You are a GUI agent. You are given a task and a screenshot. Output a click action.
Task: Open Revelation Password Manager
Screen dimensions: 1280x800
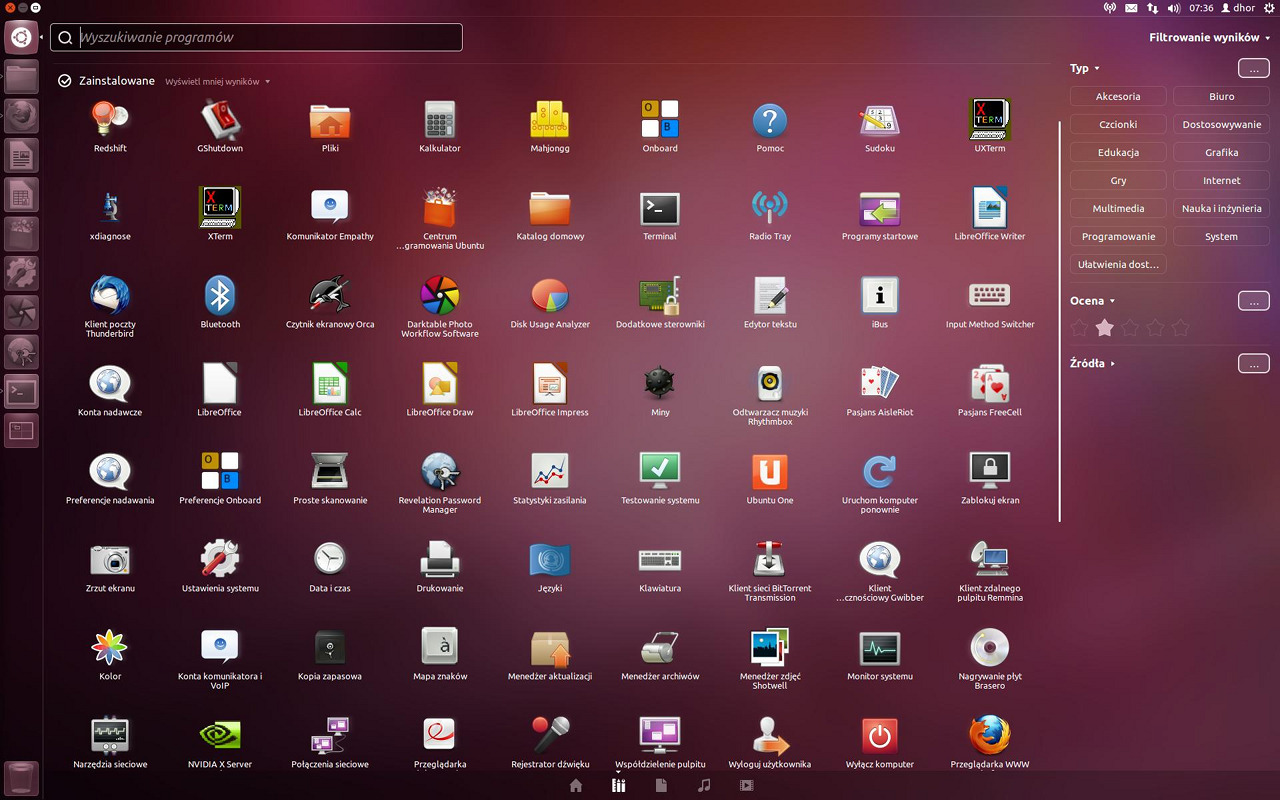(440, 483)
